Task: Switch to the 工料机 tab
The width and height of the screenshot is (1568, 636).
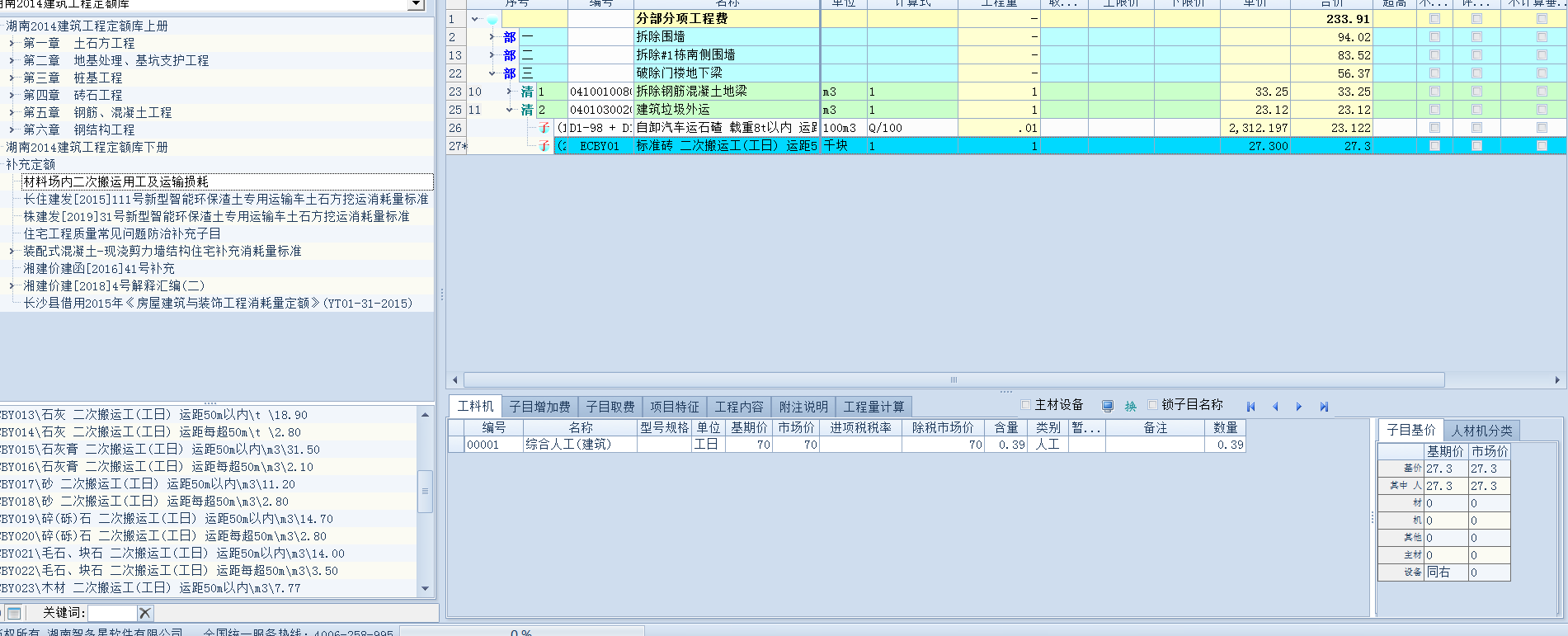Action: click(x=475, y=407)
